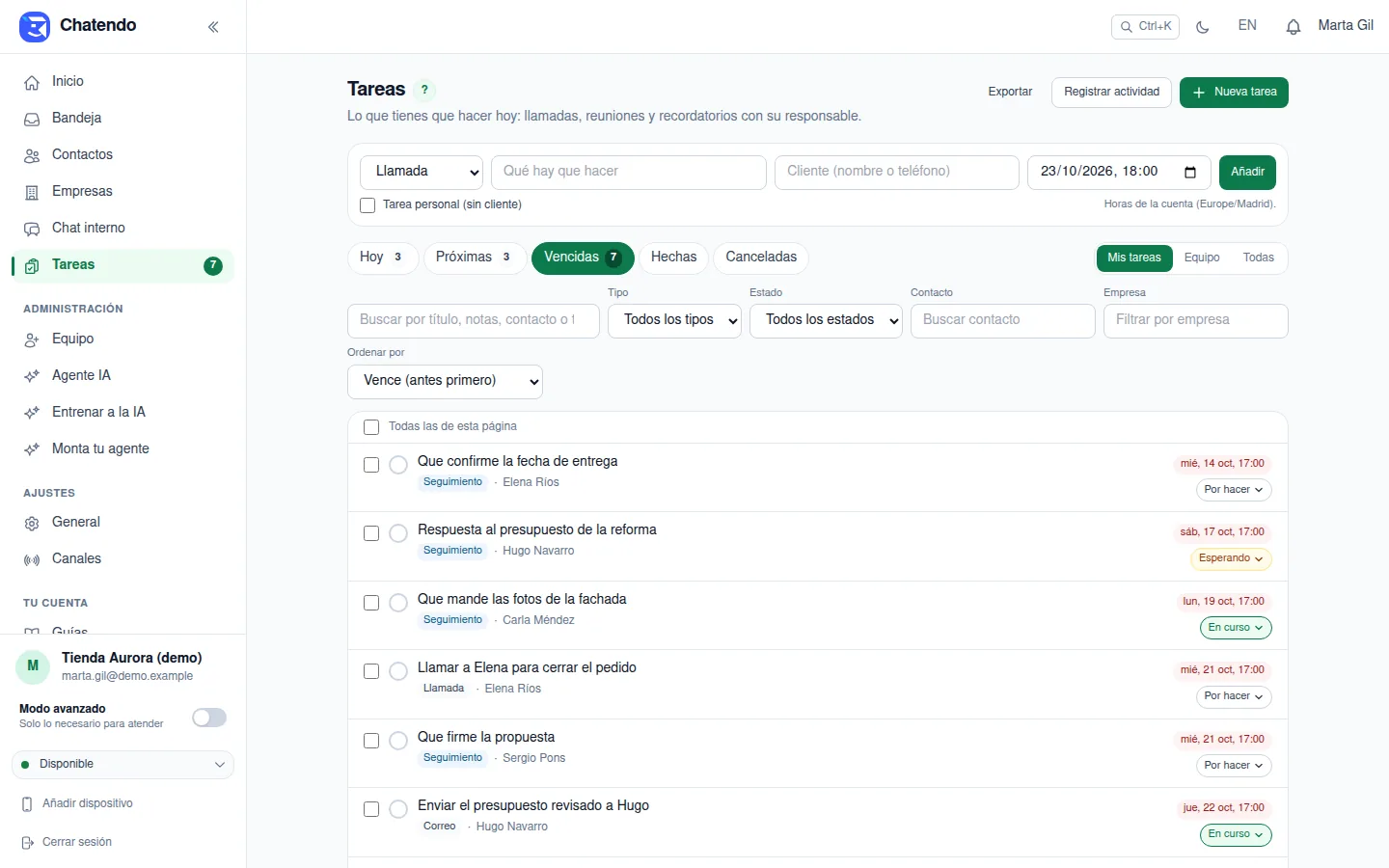The width and height of the screenshot is (1389, 868).
Task: Open Bandeja from the sidebar inbox icon
Action: 32,119
